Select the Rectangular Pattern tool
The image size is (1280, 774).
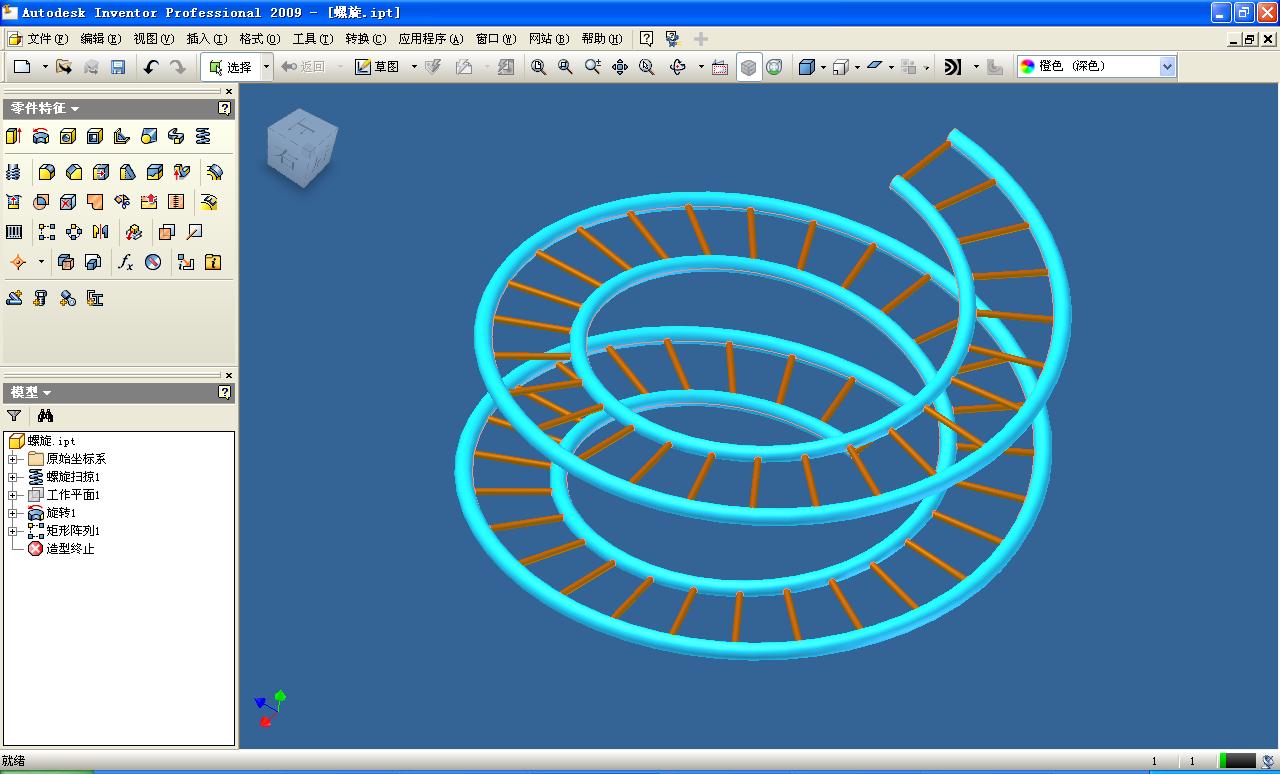coord(47,232)
